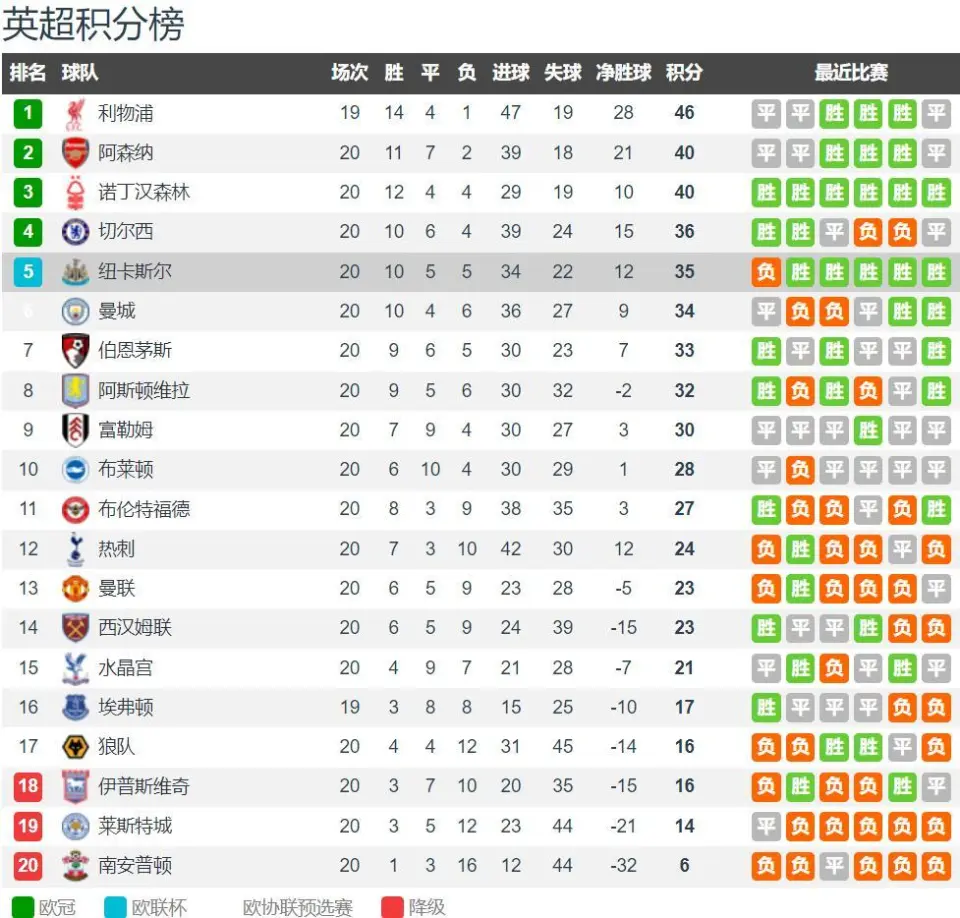The width and height of the screenshot is (960, 918).
Task: Click the cyan 欧联杯 legend swatch
Action: pyautogui.click(x=115, y=907)
